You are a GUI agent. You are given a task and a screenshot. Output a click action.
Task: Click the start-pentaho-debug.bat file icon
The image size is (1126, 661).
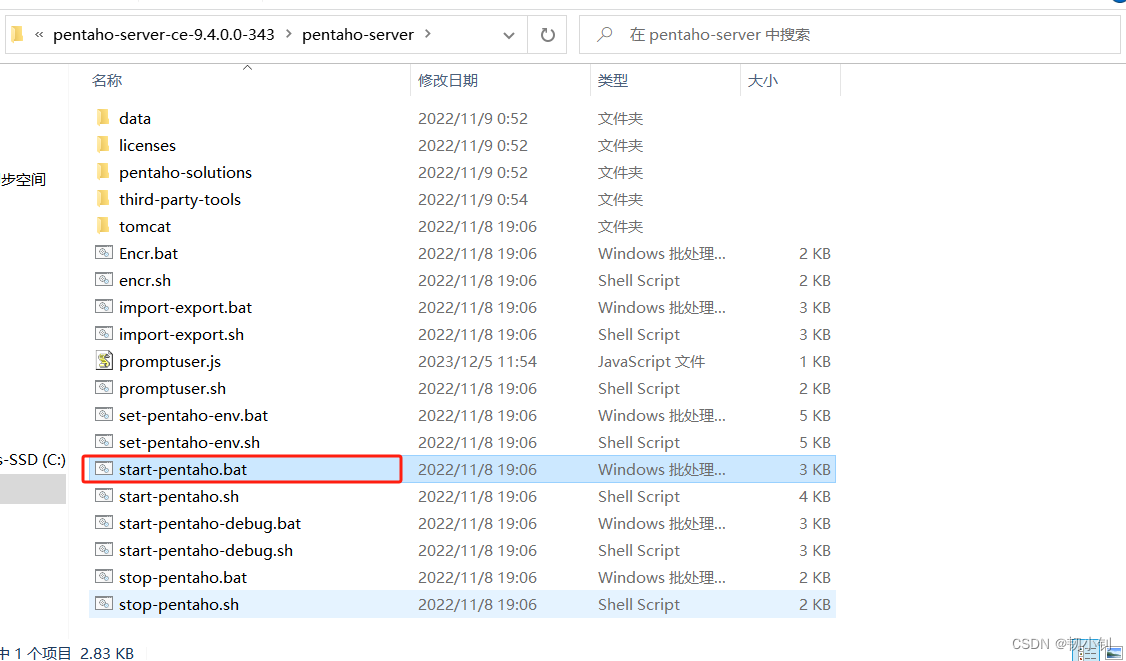point(104,523)
